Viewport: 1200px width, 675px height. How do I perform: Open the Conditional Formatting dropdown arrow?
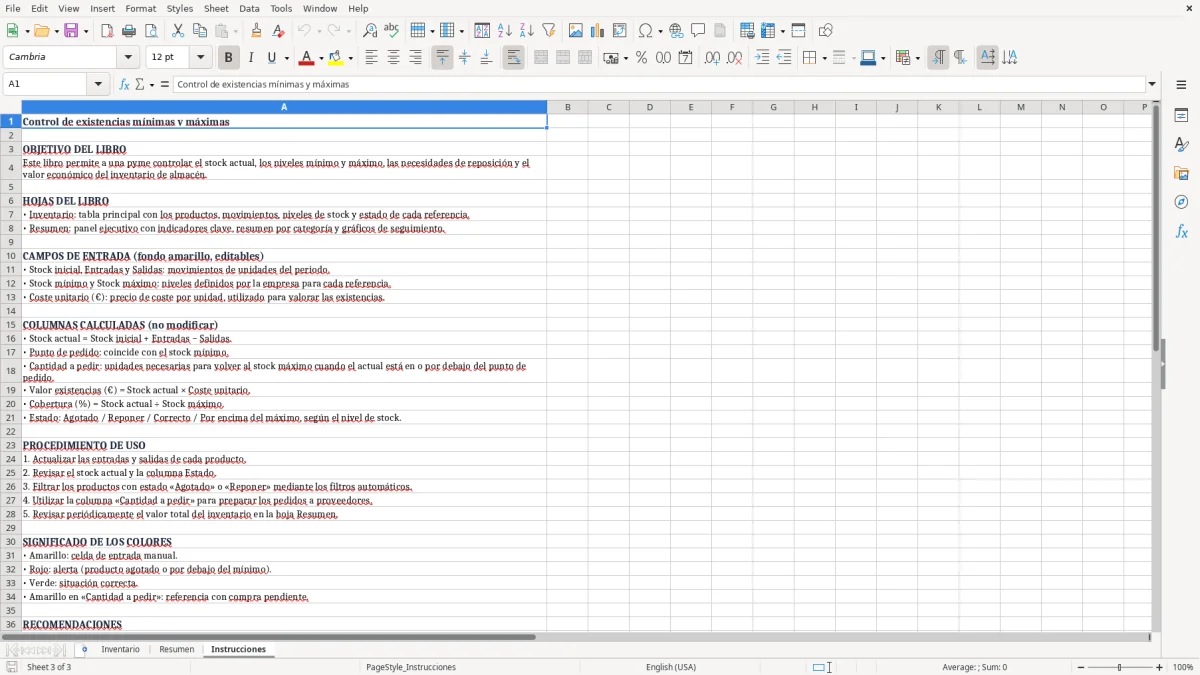(917, 58)
